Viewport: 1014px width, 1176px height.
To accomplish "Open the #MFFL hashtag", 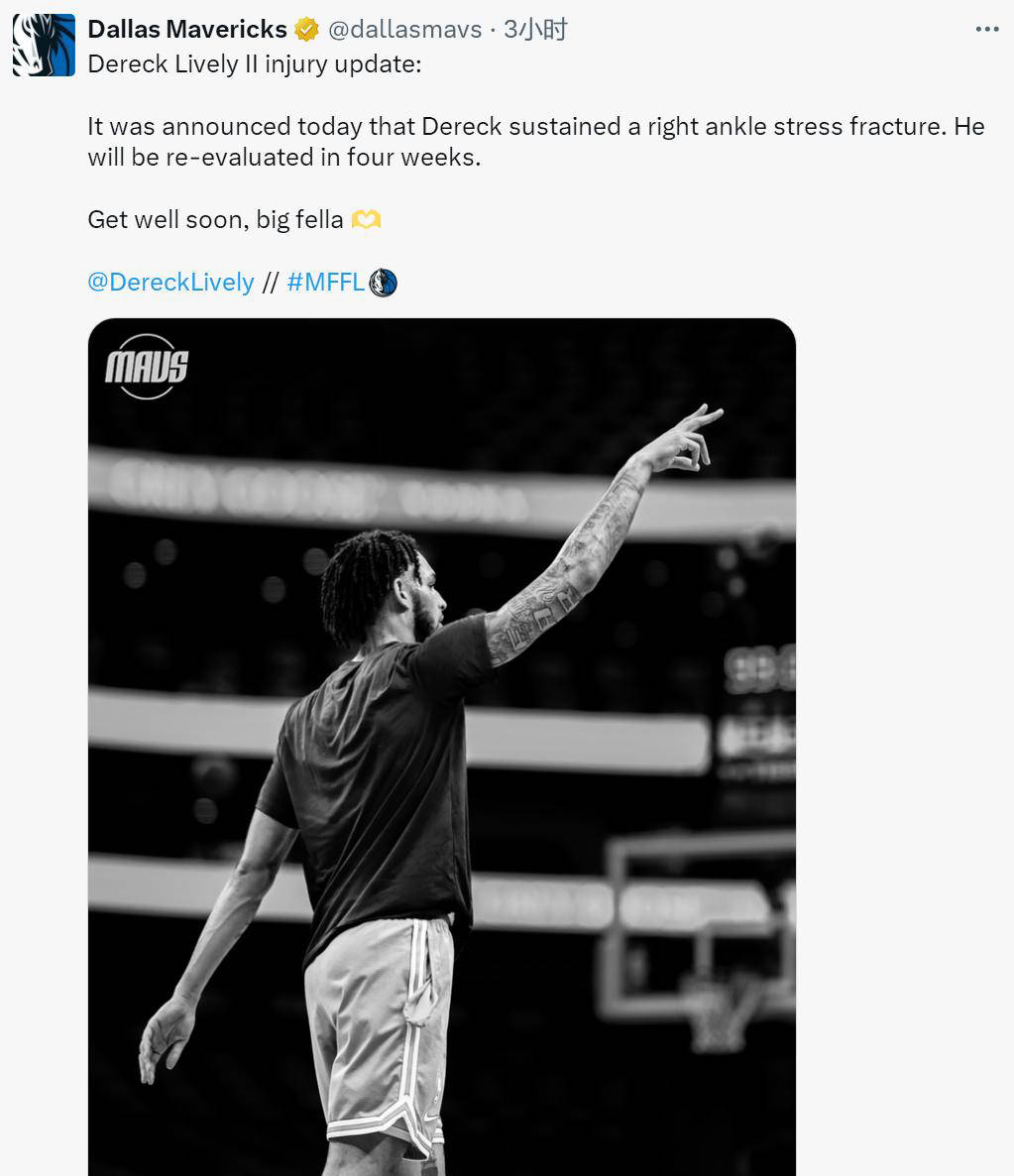I will click(x=325, y=282).
